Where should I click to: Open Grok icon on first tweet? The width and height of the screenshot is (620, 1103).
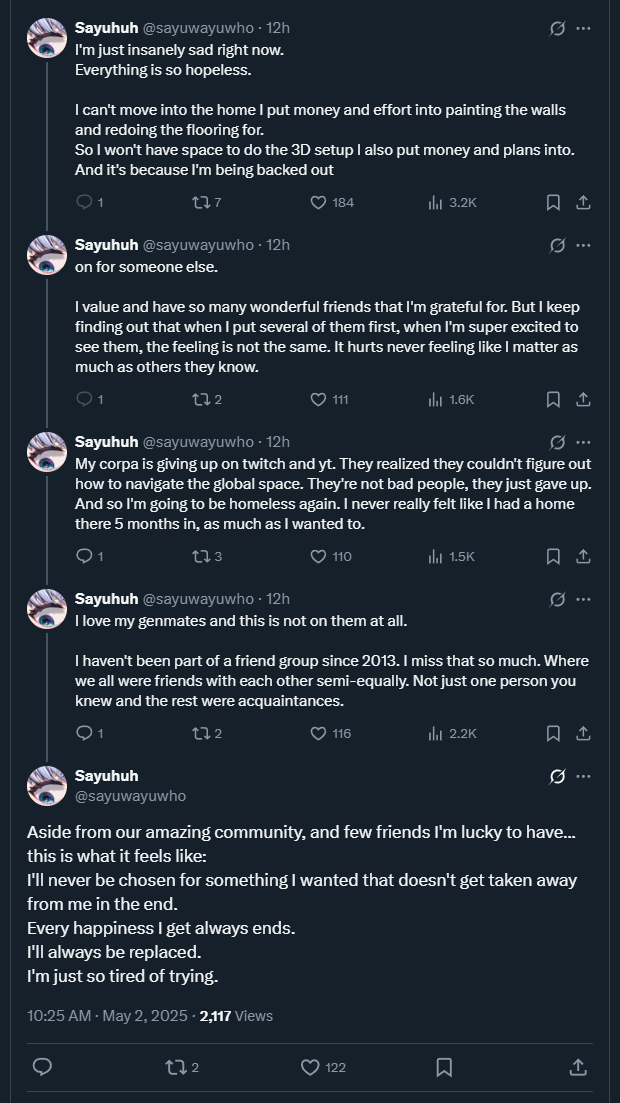[x=558, y=28]
